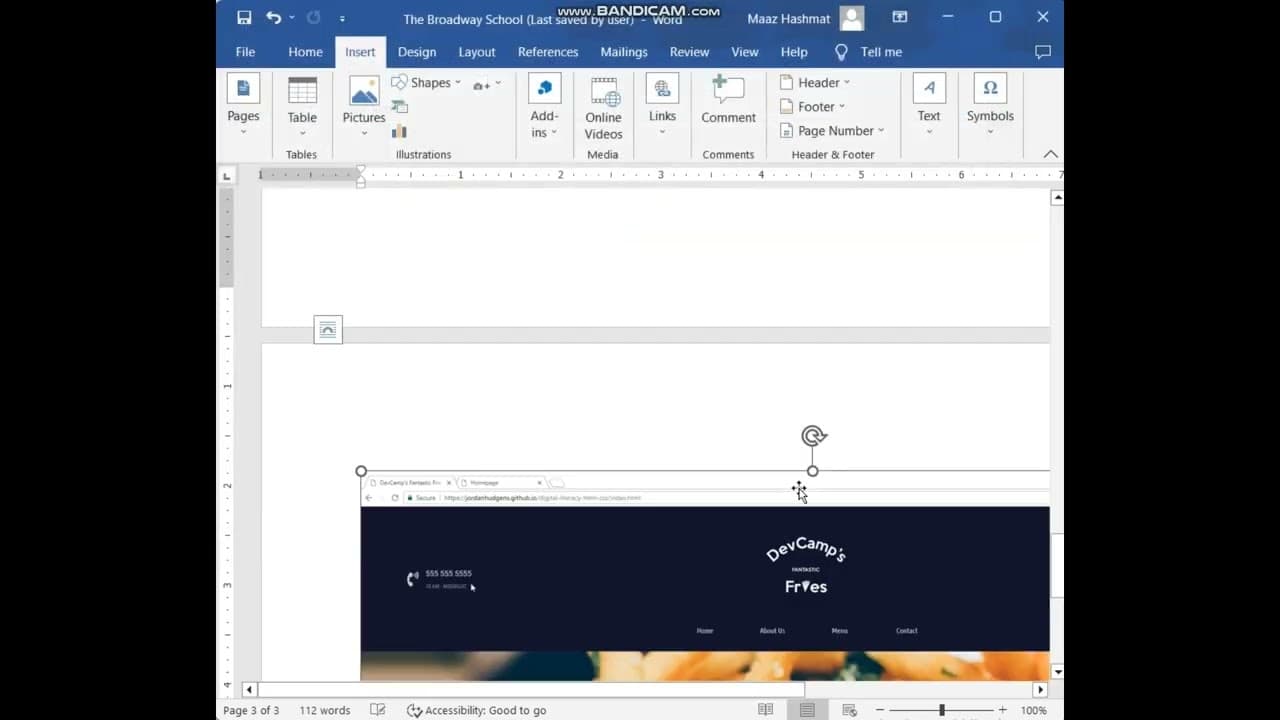1280x720 pixels.
Task: Click the top-middle sizing handle of the picture
Action: (812, 471)
